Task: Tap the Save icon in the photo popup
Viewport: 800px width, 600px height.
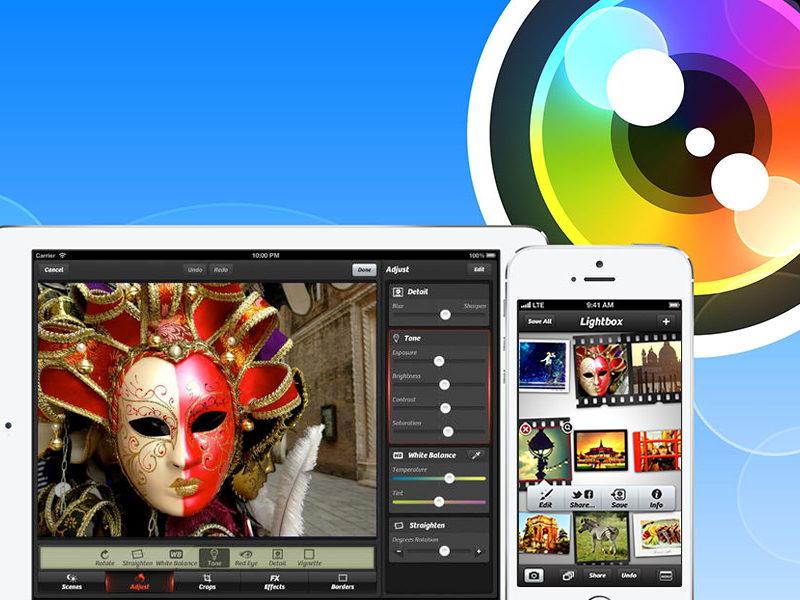Action: click(x=619, y=494)
